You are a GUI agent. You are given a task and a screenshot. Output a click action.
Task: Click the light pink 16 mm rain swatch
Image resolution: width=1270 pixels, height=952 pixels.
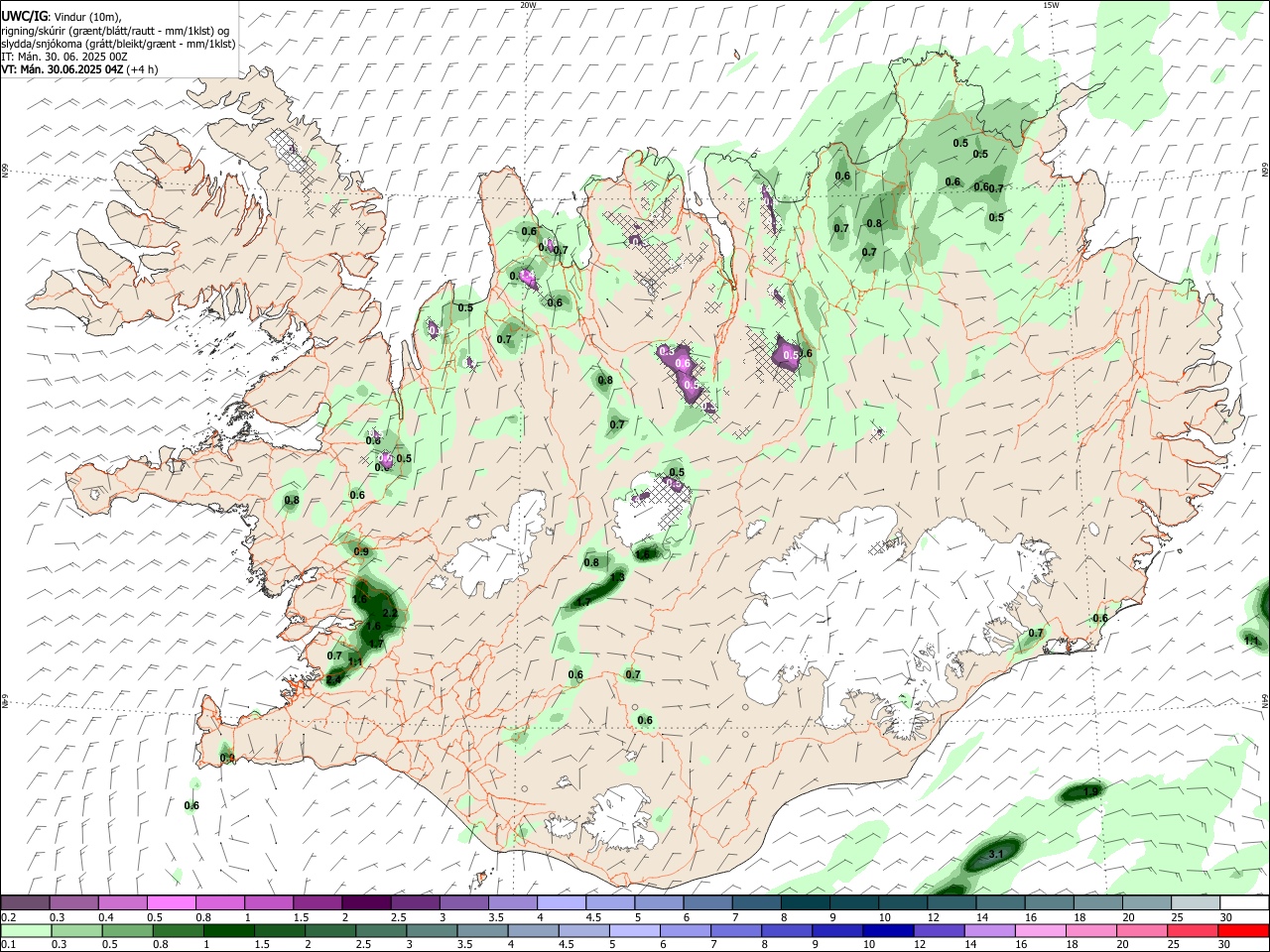coord(1042,930)
